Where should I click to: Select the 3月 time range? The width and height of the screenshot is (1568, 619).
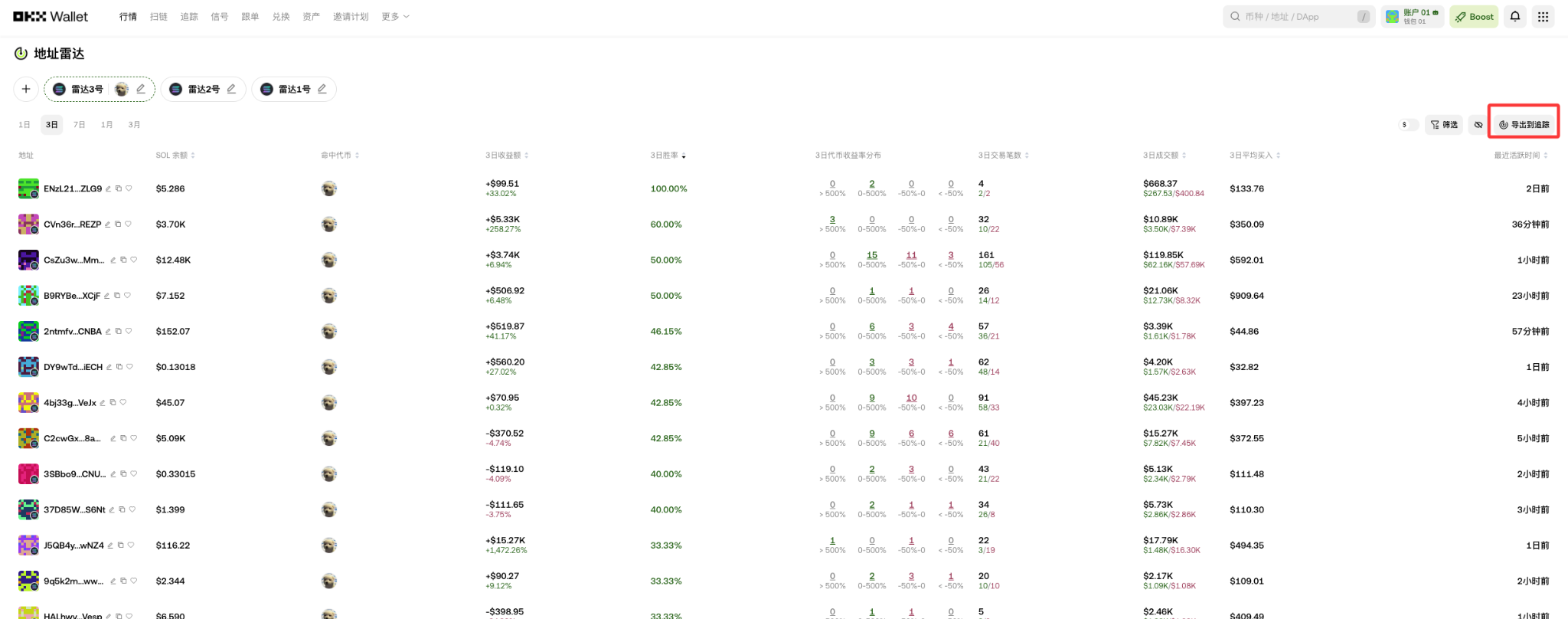pyautogui.click(x=134, y=124)
